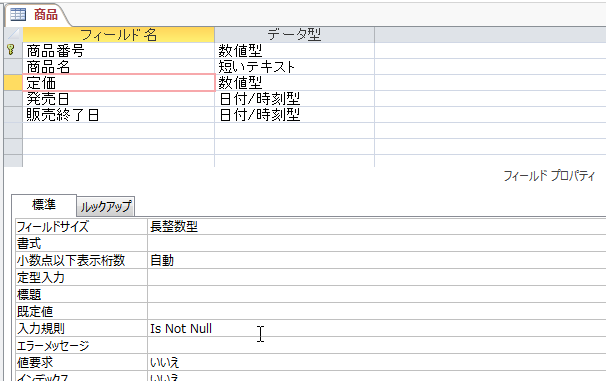Select the row selector for 発売日
The width and height of the screenshot is (606, 381).
tap(13, 99)
